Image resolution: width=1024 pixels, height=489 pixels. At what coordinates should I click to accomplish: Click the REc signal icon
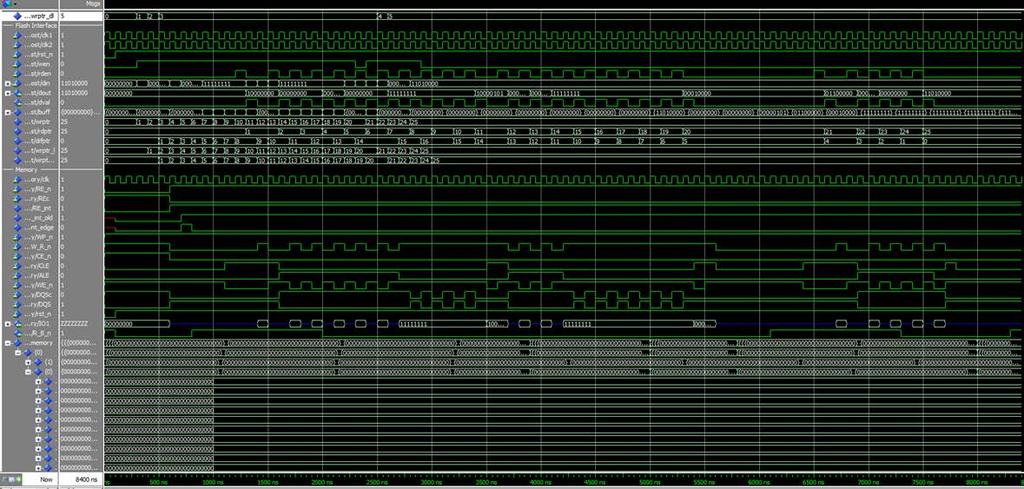coord(18,198)
